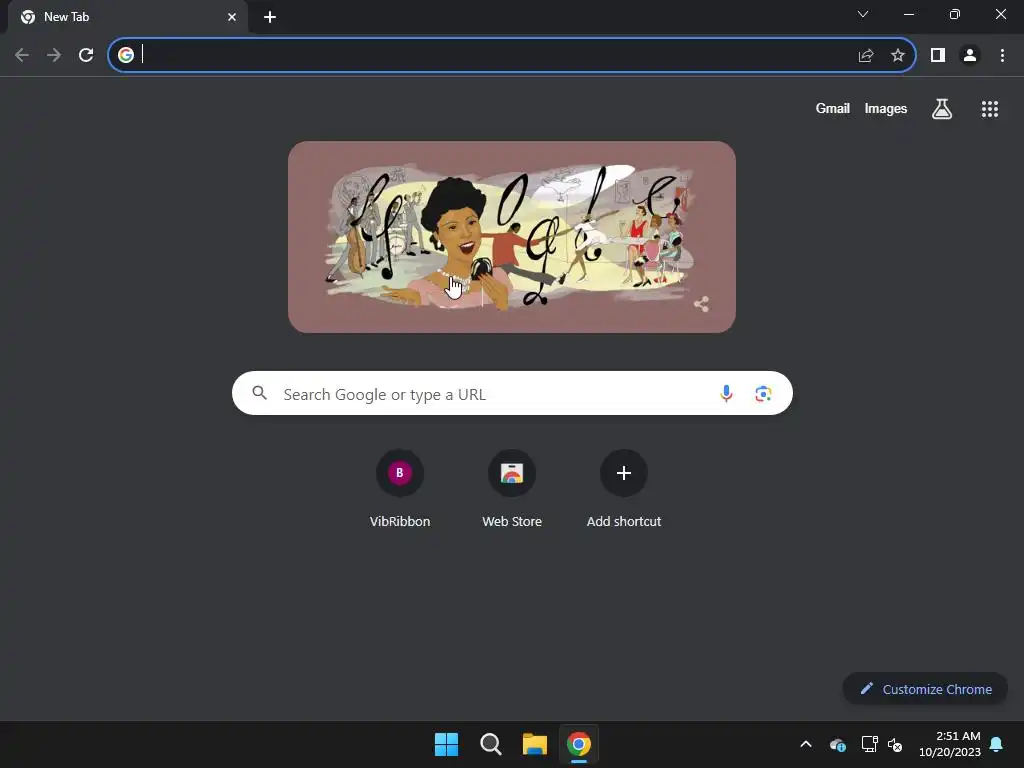
Task: Open the side panel
Action: (x=938, y=56)
